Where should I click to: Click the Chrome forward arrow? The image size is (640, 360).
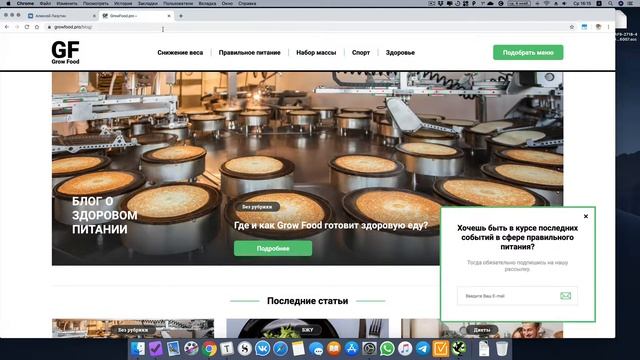click(x=17, y=27)
